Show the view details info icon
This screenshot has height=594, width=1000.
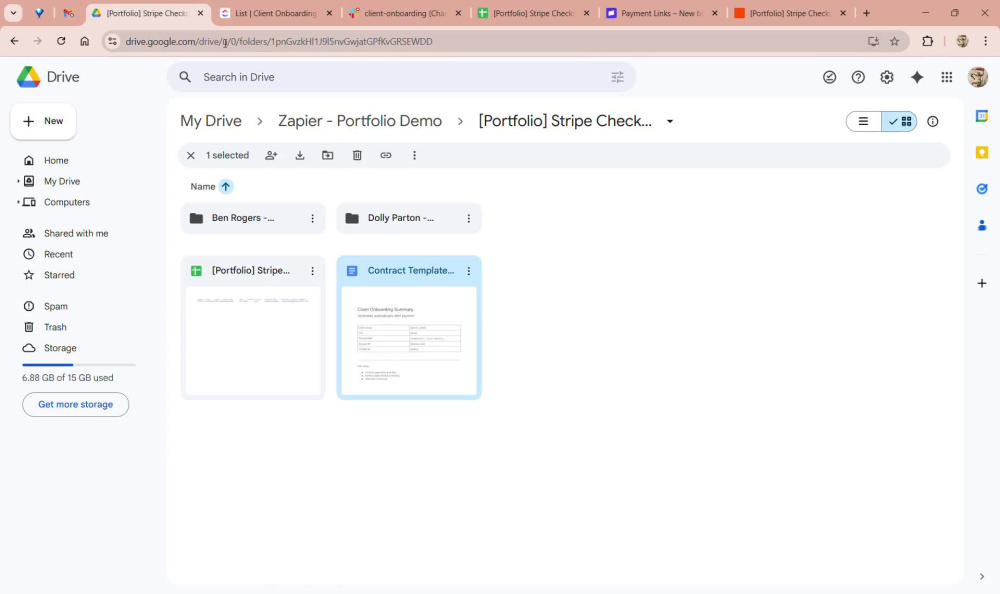[932, 121]
